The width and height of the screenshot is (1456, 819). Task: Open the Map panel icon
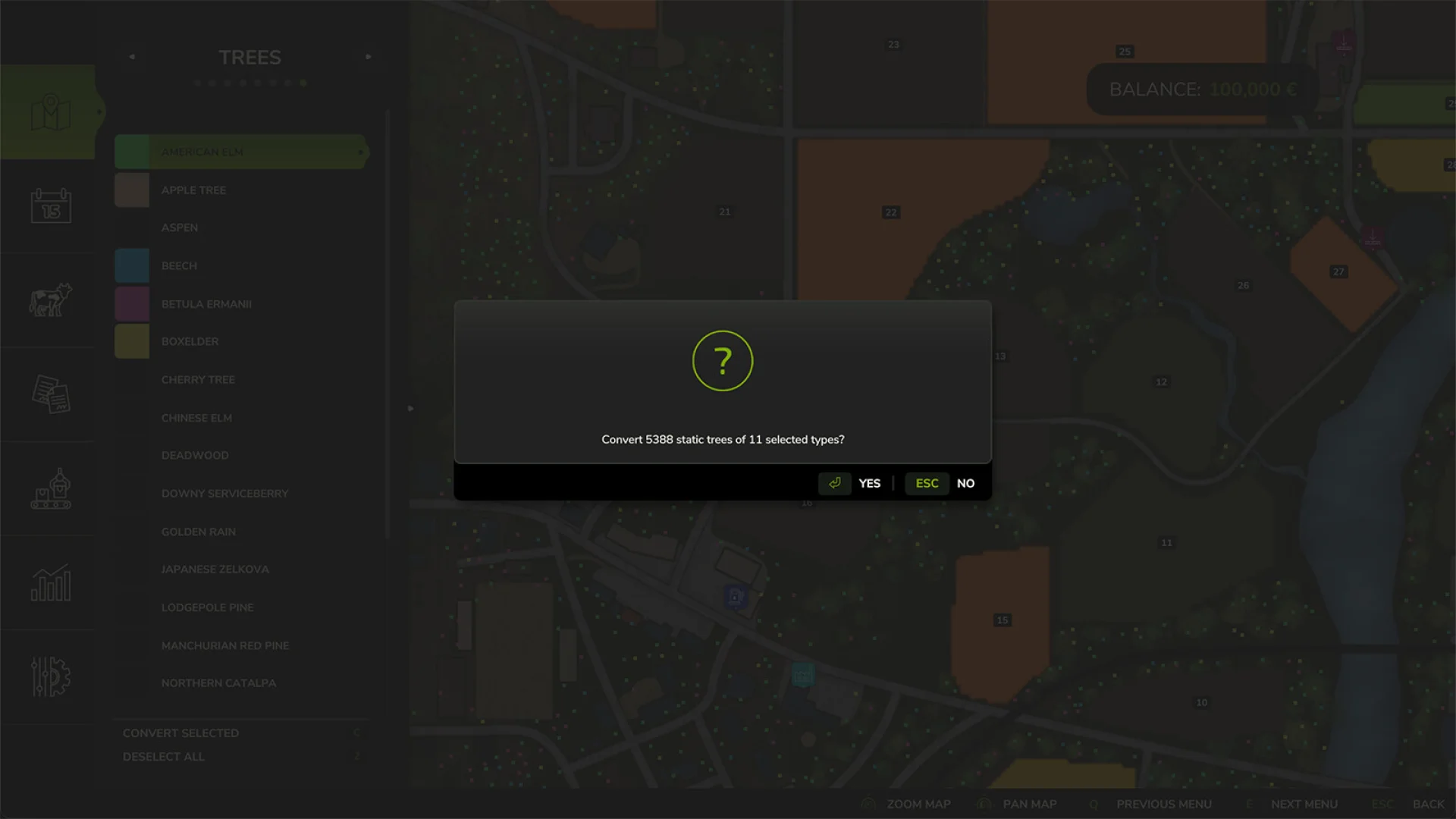[x=49, y=112]
